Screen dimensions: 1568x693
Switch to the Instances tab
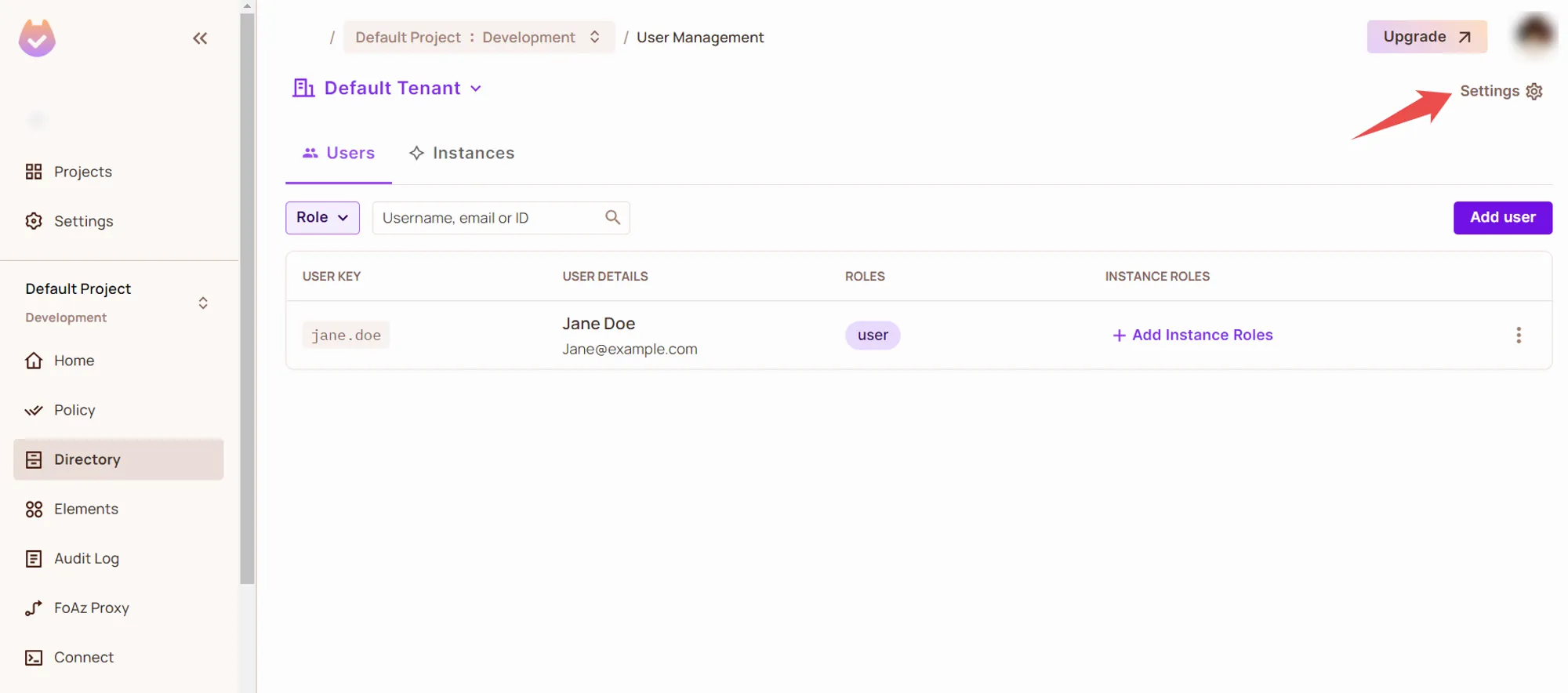pos(462,153)
